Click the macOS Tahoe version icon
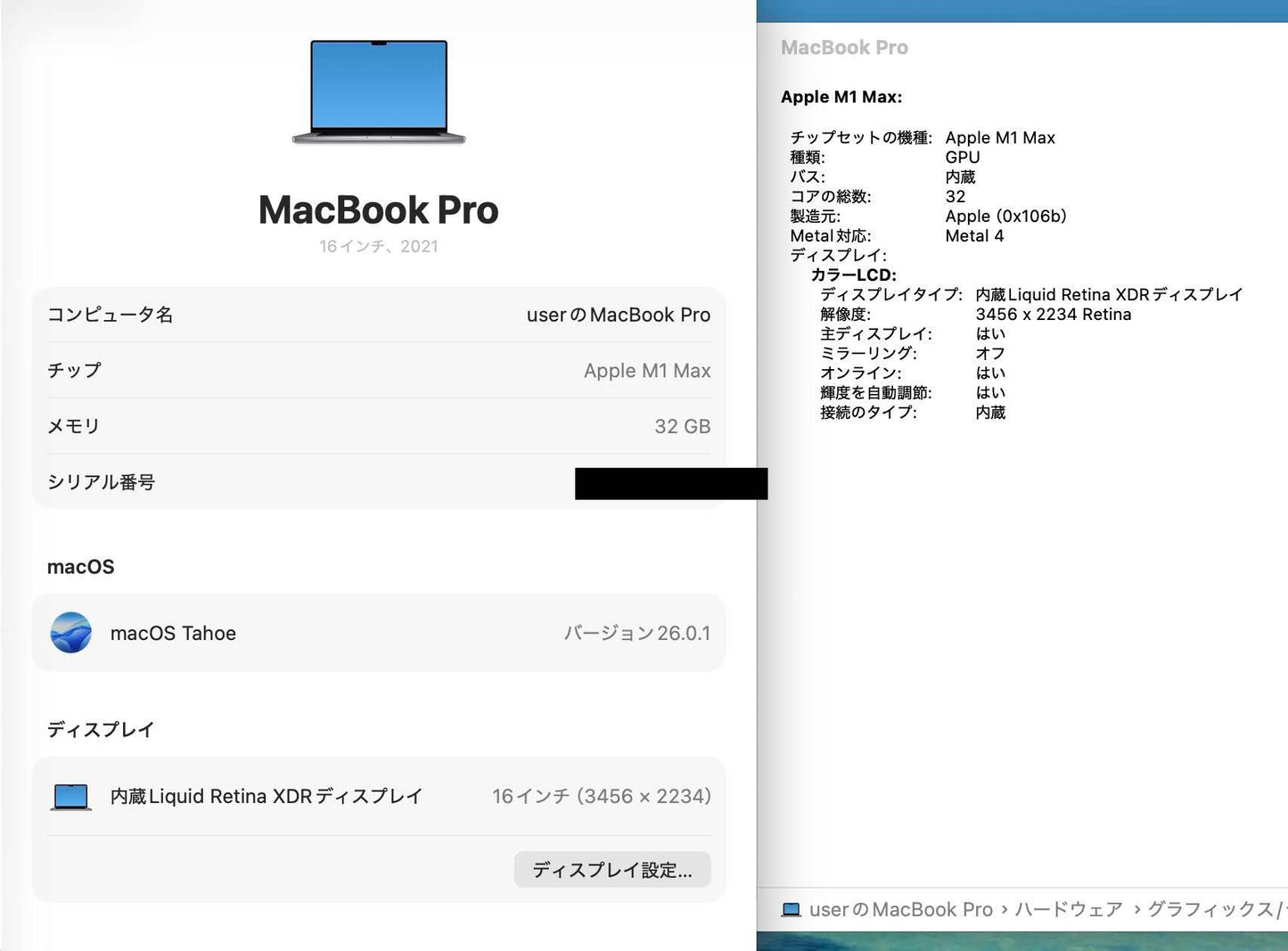 70,633
